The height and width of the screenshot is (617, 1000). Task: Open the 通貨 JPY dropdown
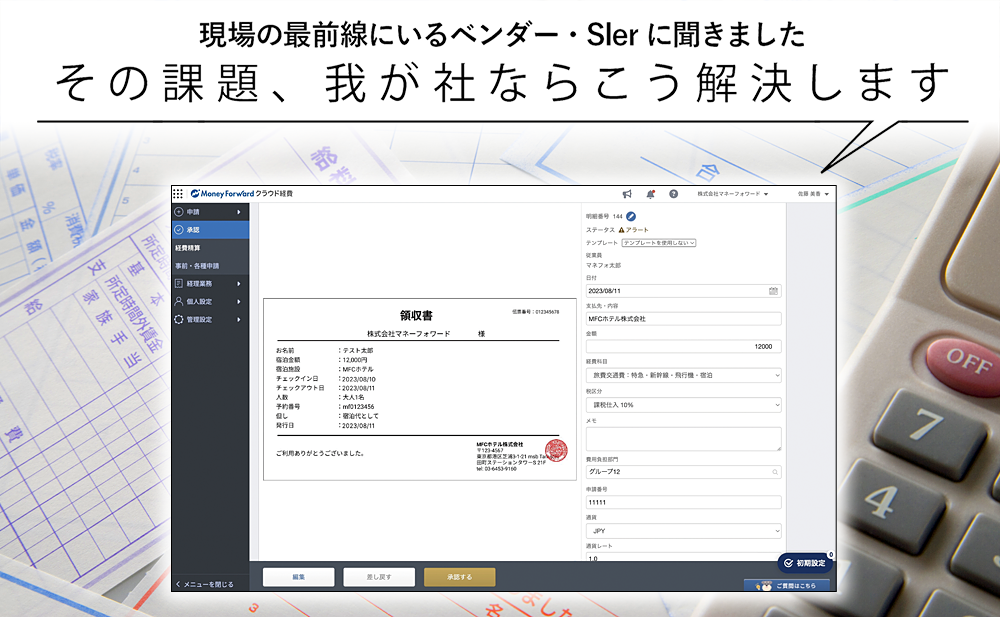683,531
